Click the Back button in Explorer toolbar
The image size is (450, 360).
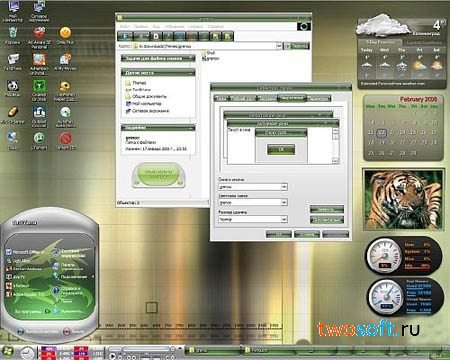click(125, 36)
